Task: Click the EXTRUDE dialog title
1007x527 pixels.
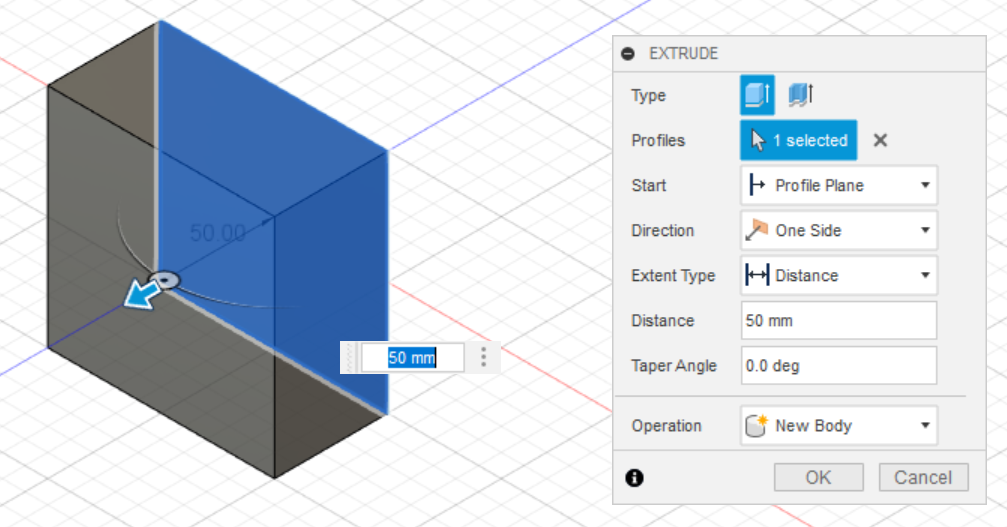Action: click(683, 53)
